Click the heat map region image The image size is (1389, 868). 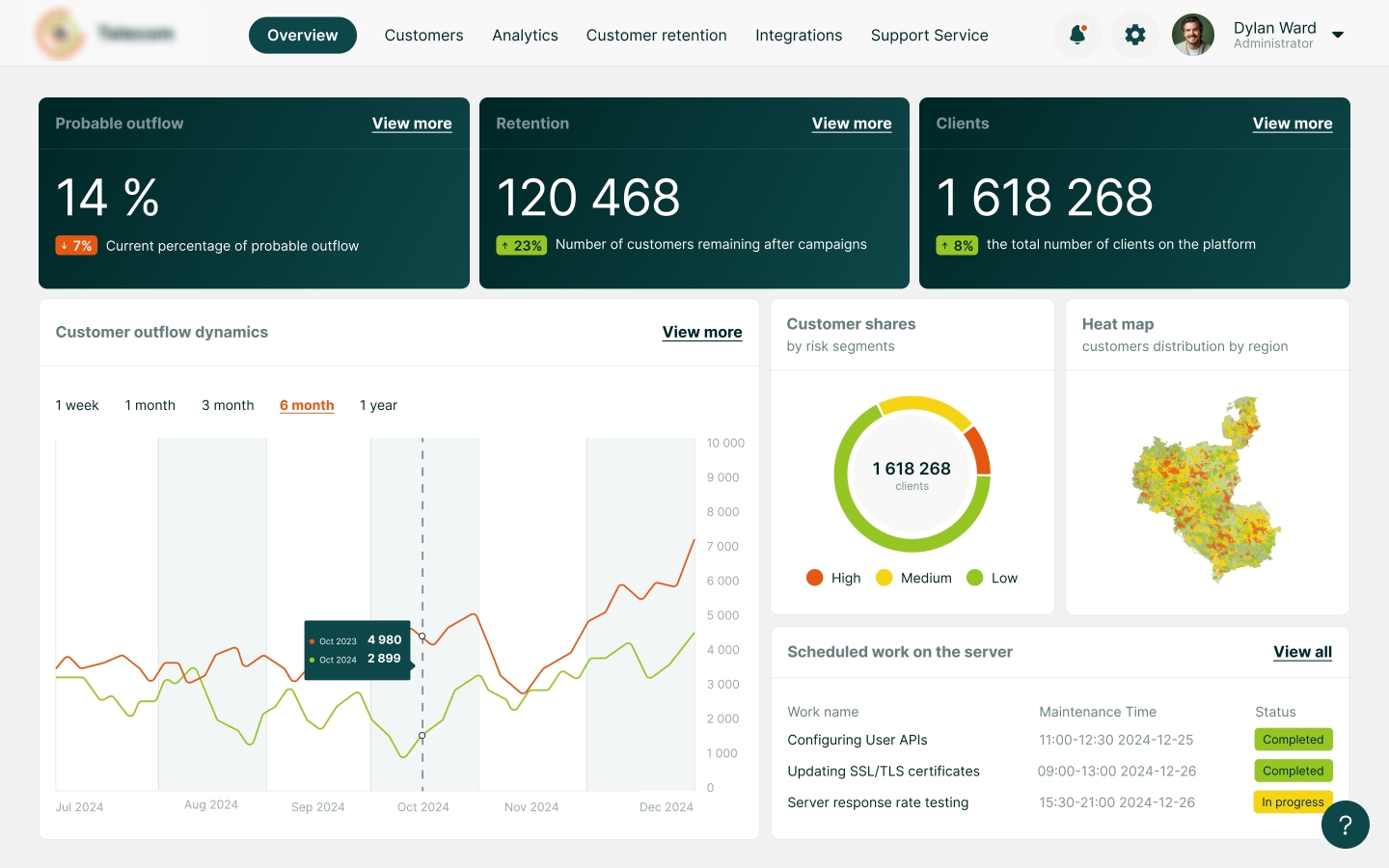[x=1206, y=489]
